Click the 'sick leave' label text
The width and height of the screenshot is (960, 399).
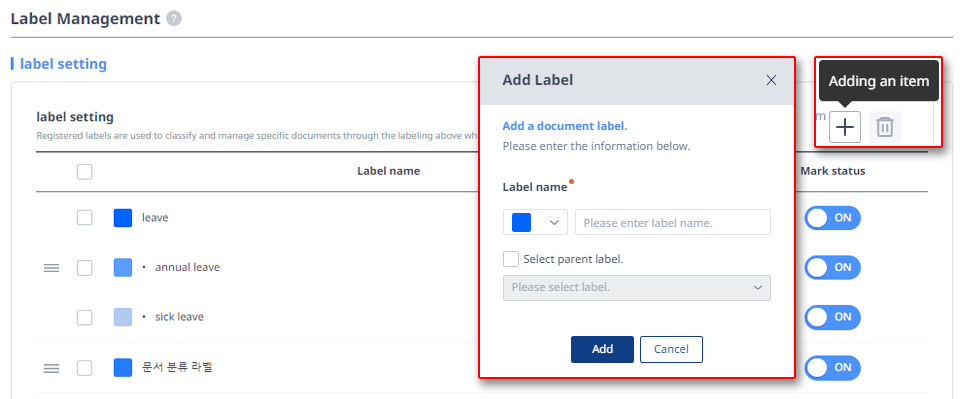179,317
